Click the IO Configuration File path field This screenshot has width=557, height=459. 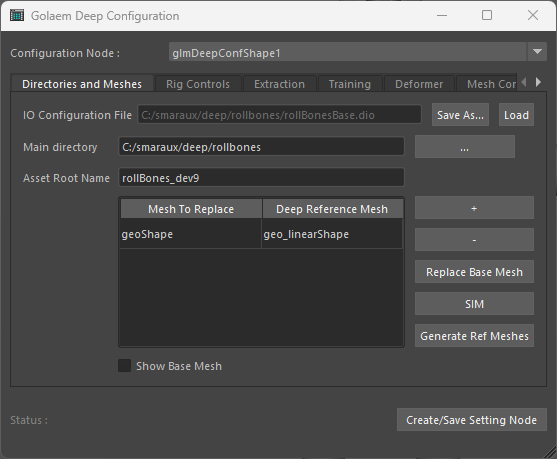(x=280, y=115)
